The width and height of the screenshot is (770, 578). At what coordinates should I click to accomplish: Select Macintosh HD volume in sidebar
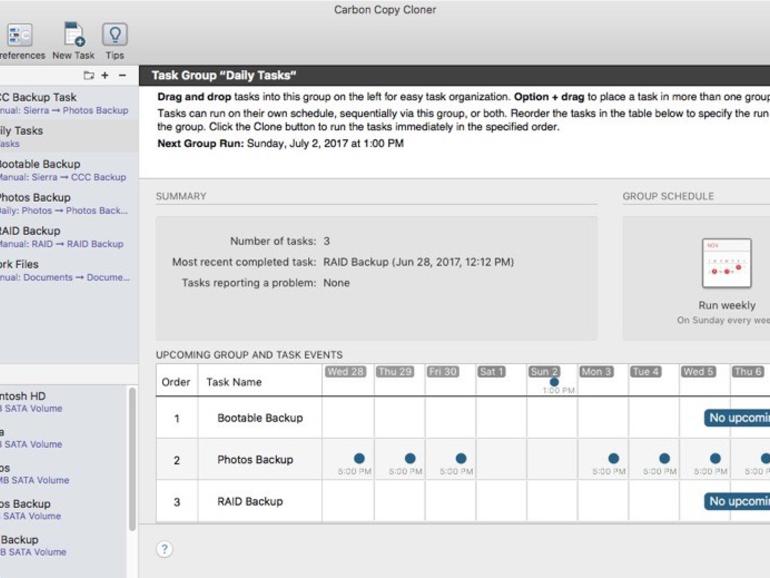tap(63, 402)
